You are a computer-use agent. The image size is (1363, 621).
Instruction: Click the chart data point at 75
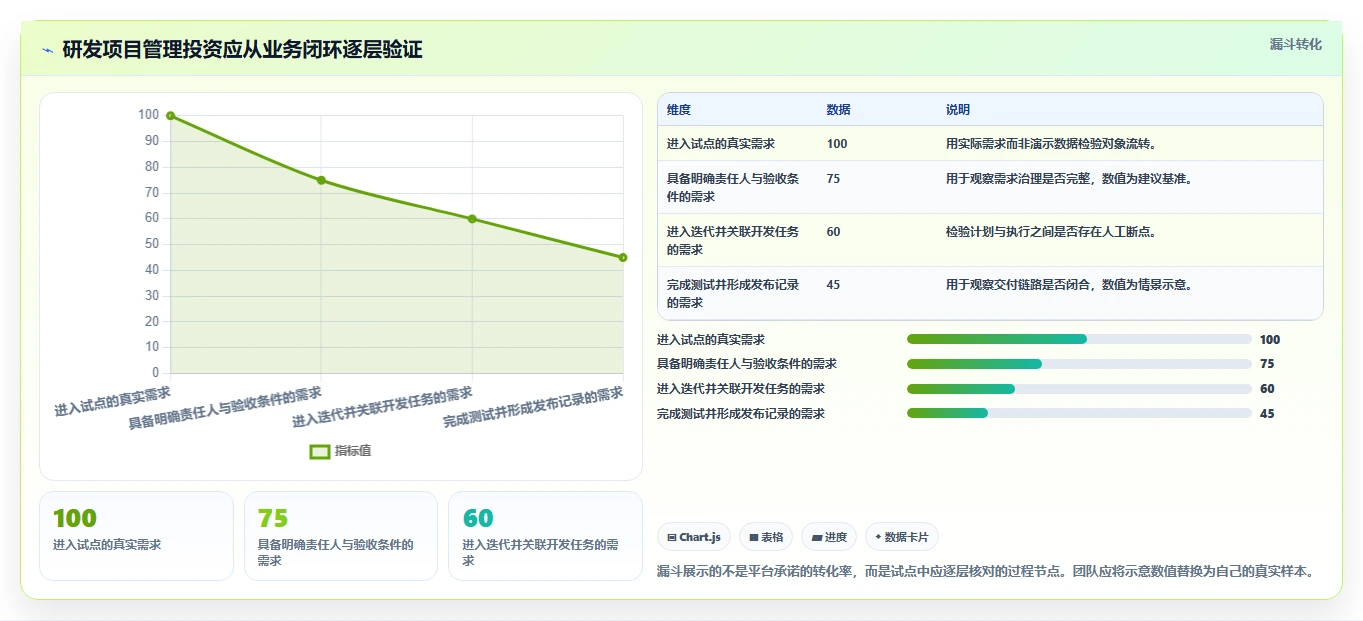click(x=321, y=180)
